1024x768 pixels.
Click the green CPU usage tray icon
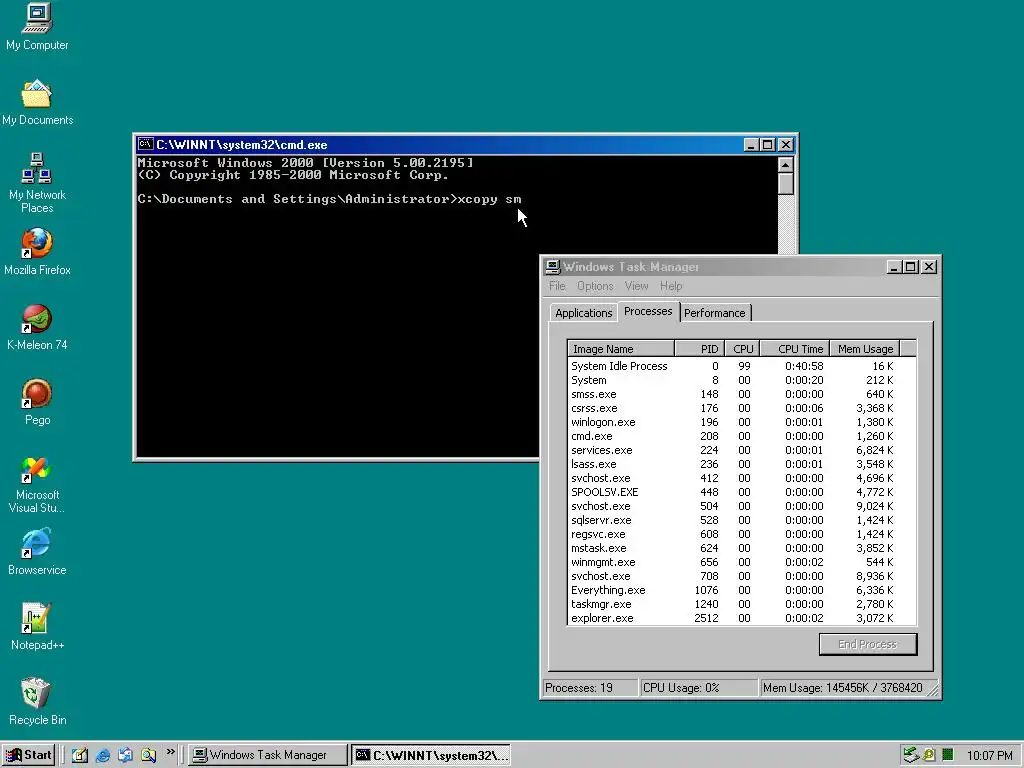[x=948, y=755]
